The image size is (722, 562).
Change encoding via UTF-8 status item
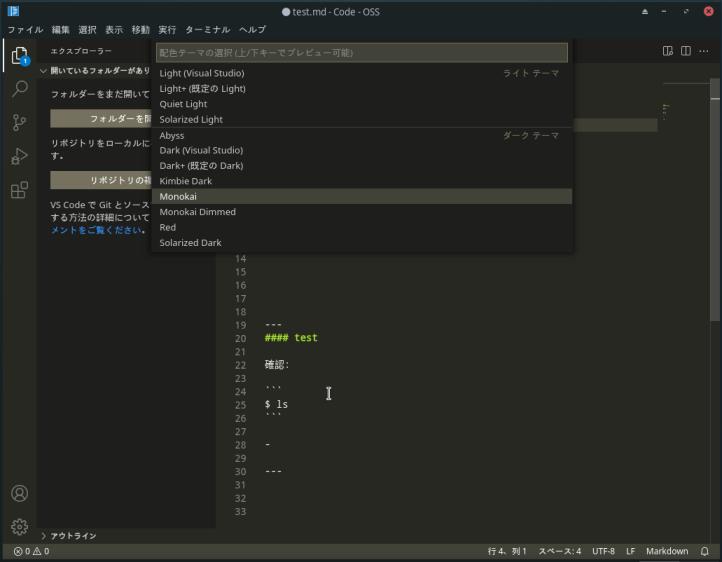point(603,551)
